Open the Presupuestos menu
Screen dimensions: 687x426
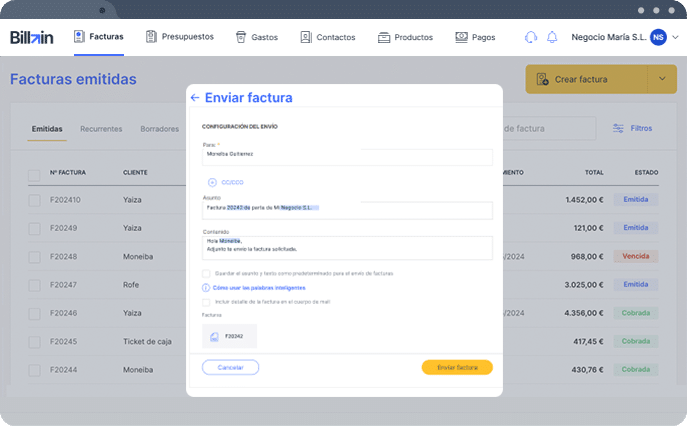tap(179, 37)
